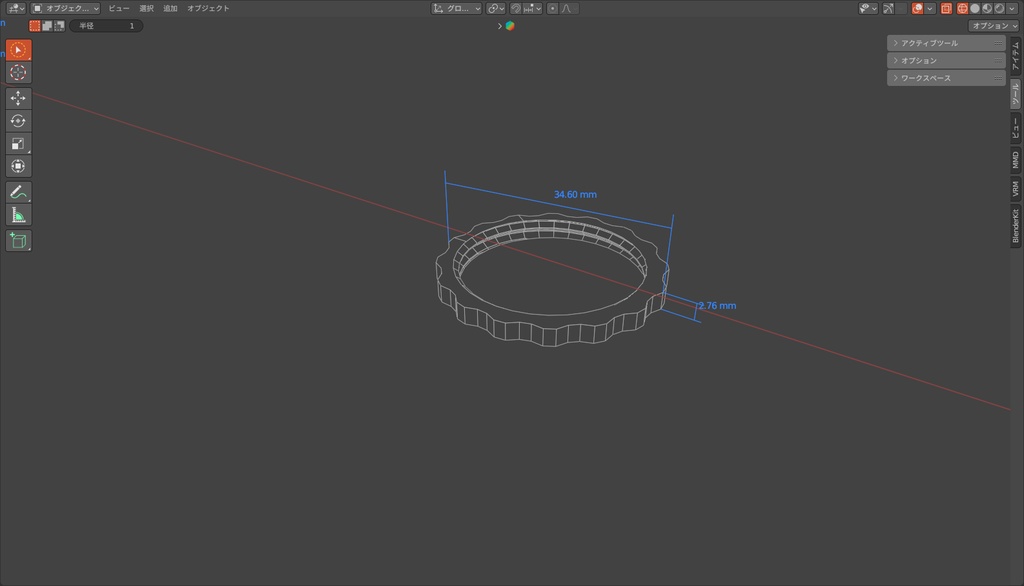Select the Select Box tool
Image resolution: width=1024 pixels, height=586 pixels.
18,50
